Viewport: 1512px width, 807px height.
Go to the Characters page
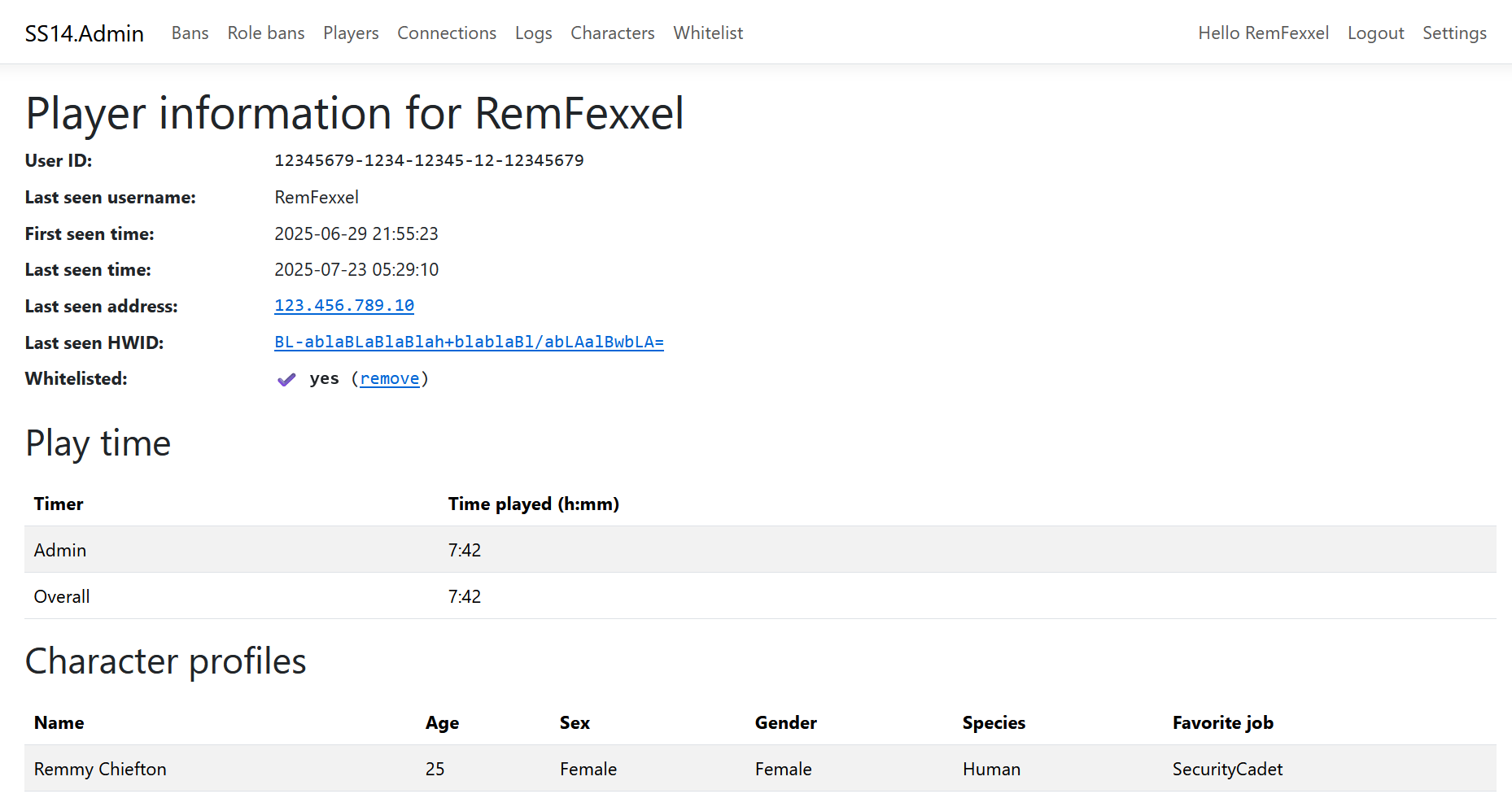click(612, 33)
